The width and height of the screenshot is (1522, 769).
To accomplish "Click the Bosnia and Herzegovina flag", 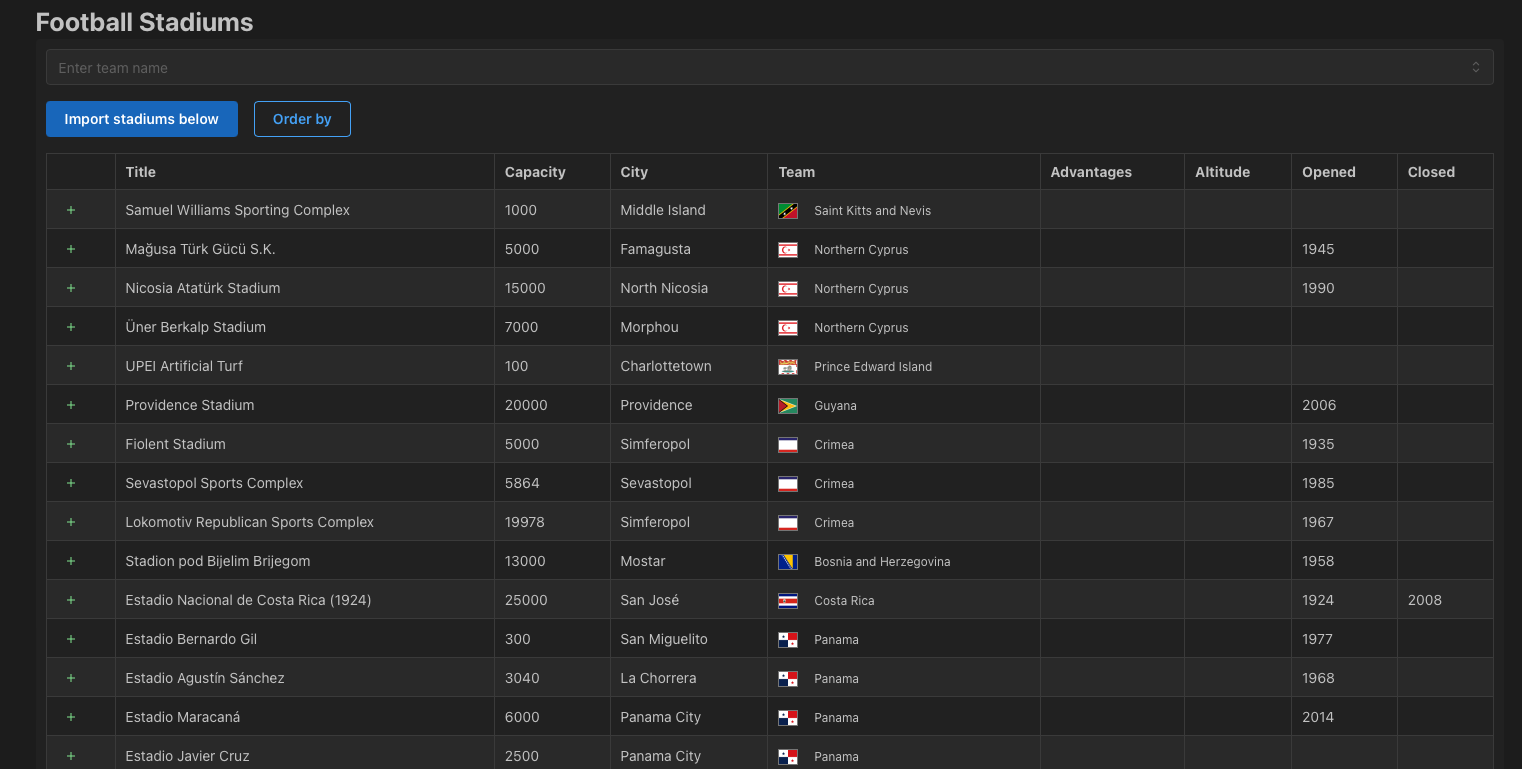I will 788,562.
